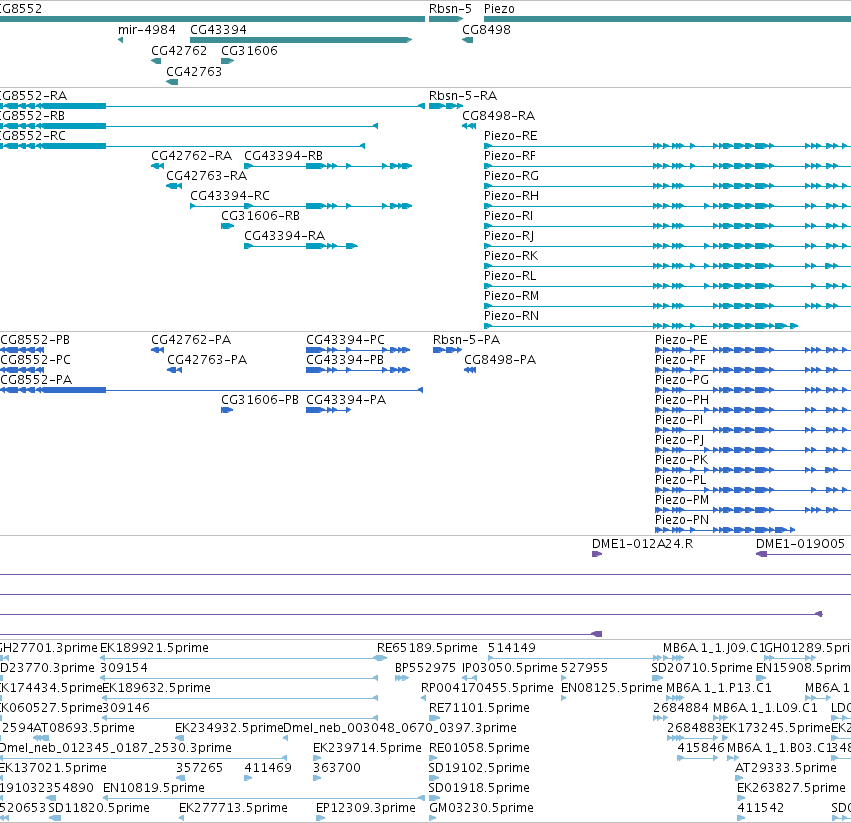Click the CG31606-RB transcript label
The height and width of the screenshot is (823, 851).
tap(260, 216)
